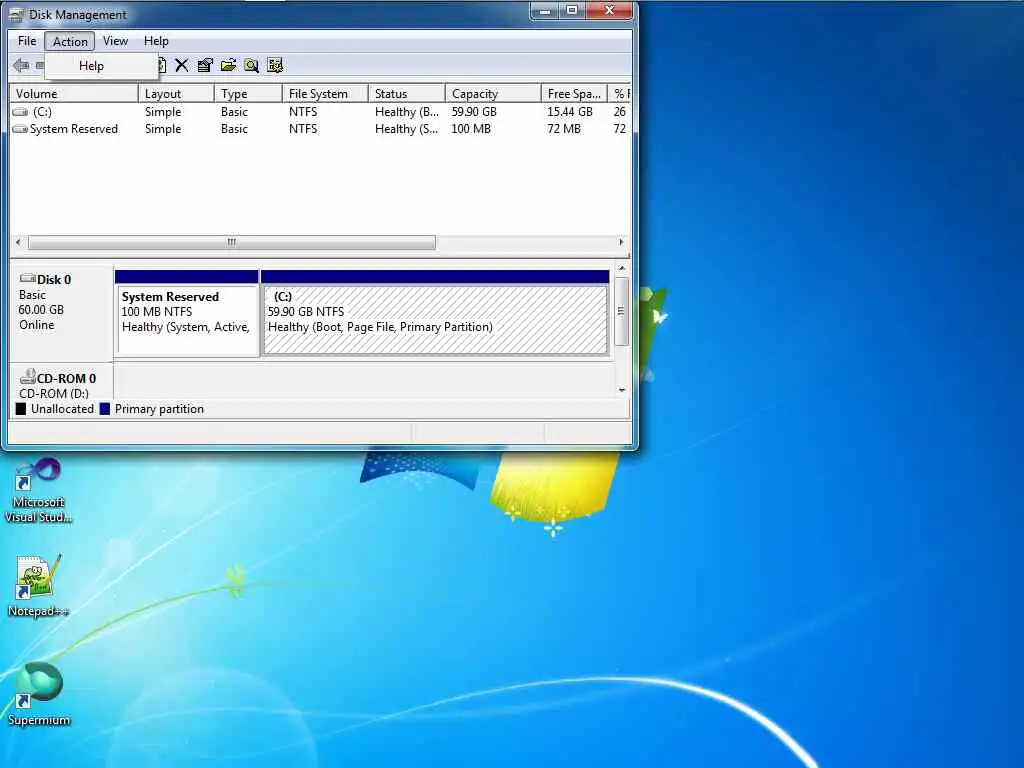Click the open folder toolbar icon

point(229,65)
